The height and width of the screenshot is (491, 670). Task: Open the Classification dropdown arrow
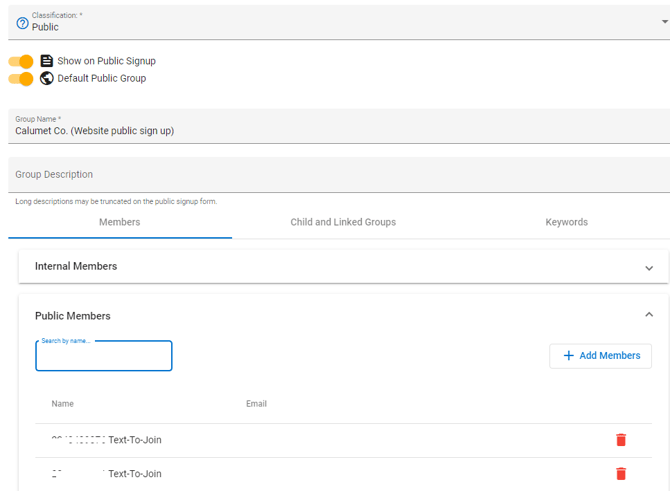point(665,21)
